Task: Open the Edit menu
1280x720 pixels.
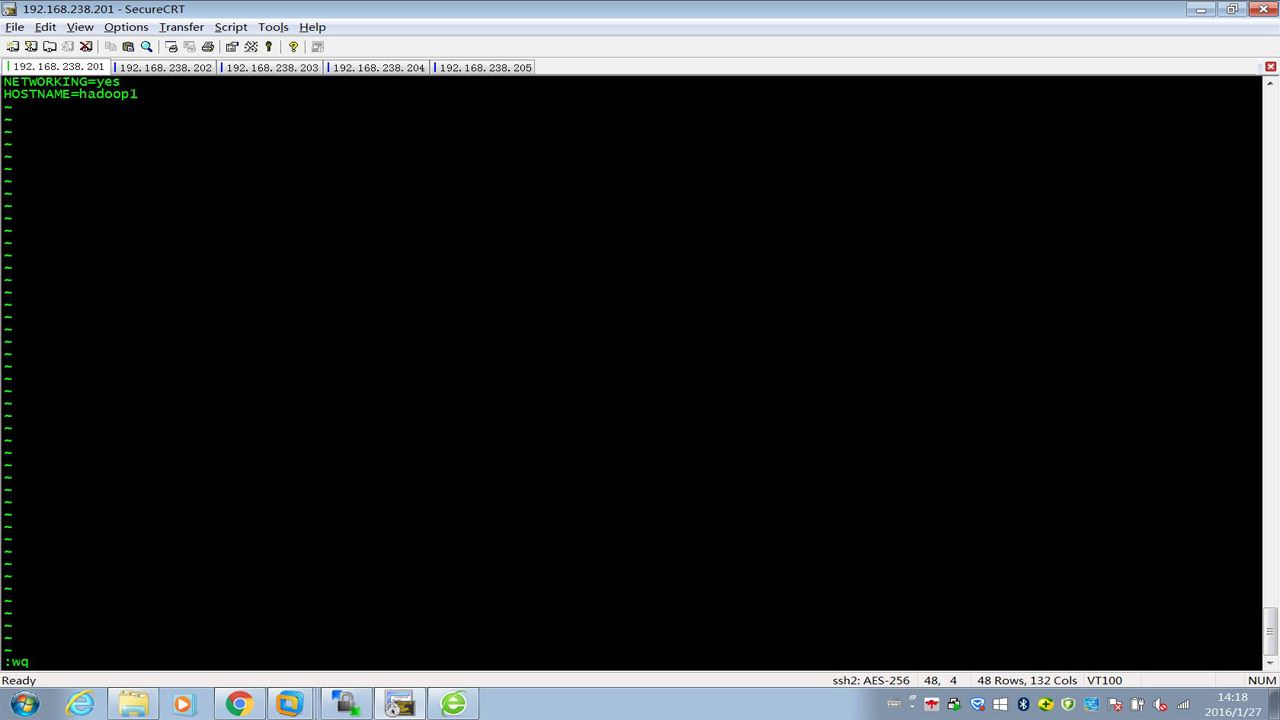Action: point(46,27)
